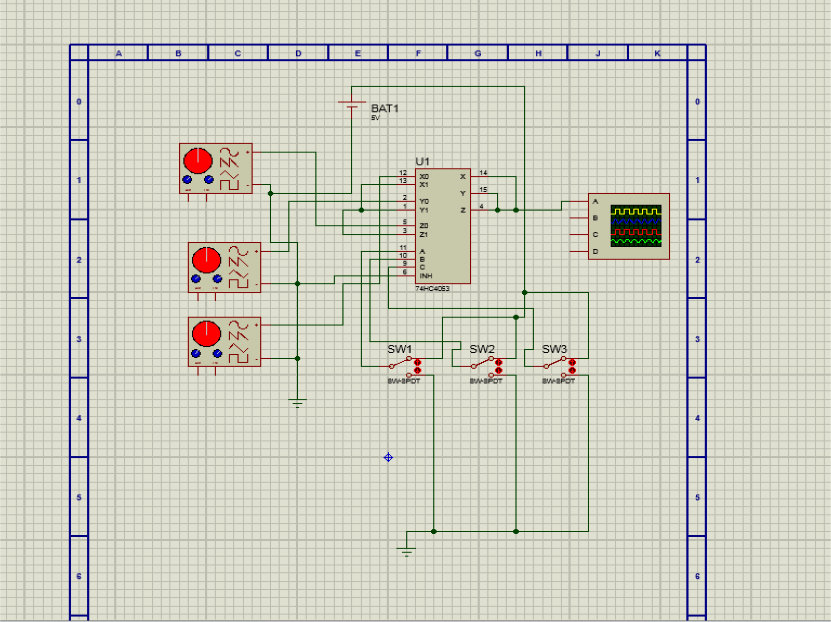Select the A pin 11 on U1
This screenshot has width=831, height=622.
tap(406, 251)
